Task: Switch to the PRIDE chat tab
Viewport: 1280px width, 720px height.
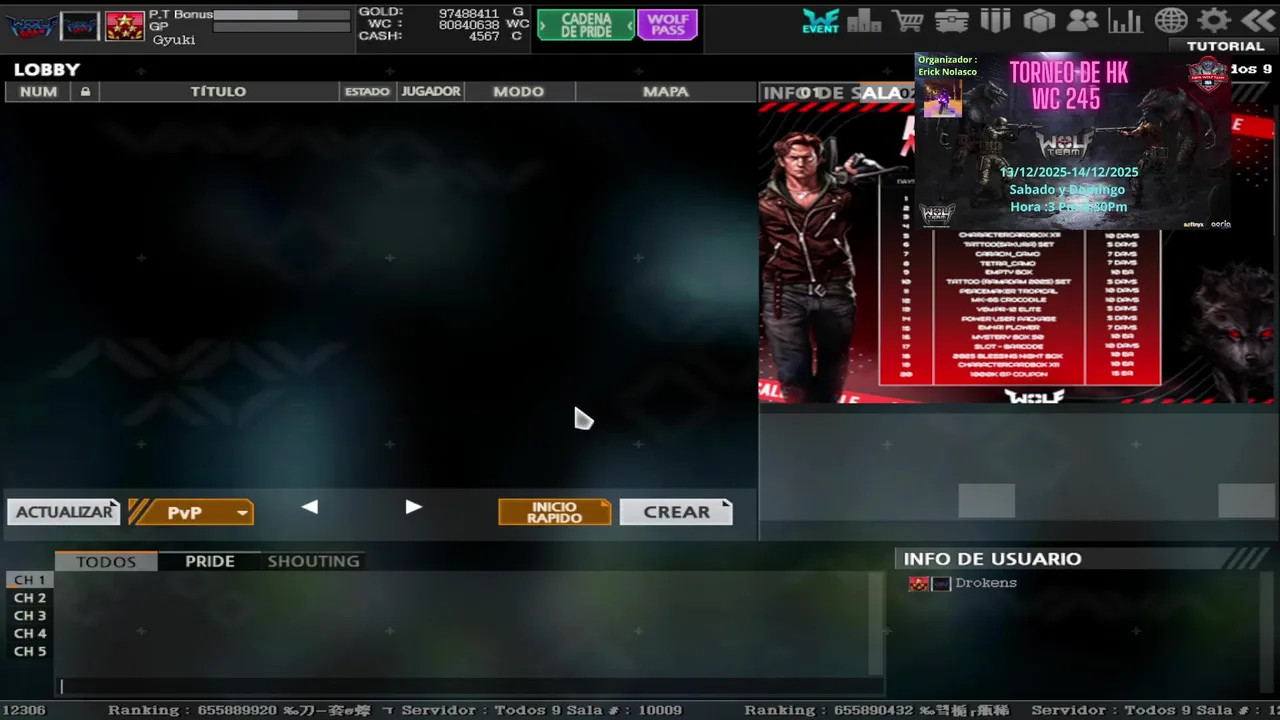Action: pyautogui.click(x=210, y=561)
